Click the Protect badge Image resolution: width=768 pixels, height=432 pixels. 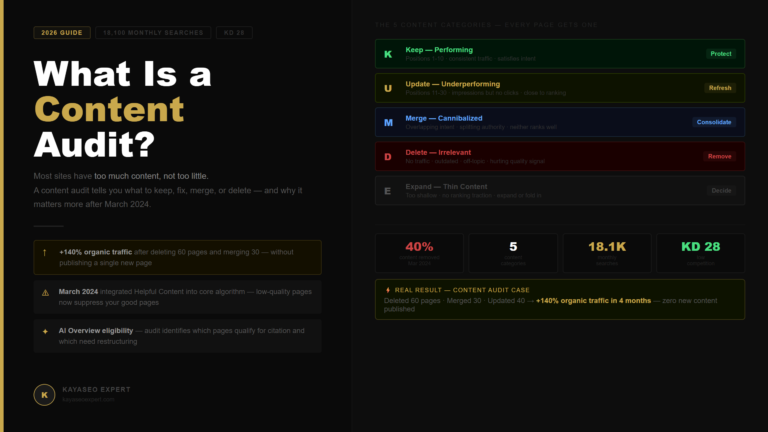click(x=720, y=54)
